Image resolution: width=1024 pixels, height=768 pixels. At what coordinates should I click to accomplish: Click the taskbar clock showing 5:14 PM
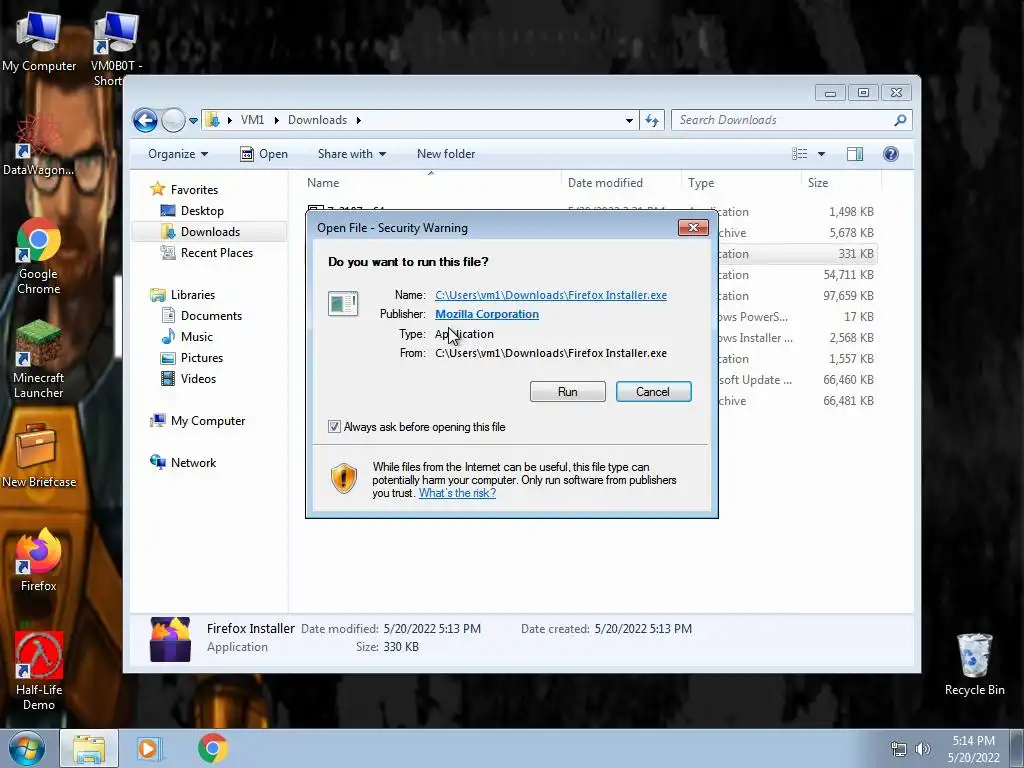click(973, 749)
